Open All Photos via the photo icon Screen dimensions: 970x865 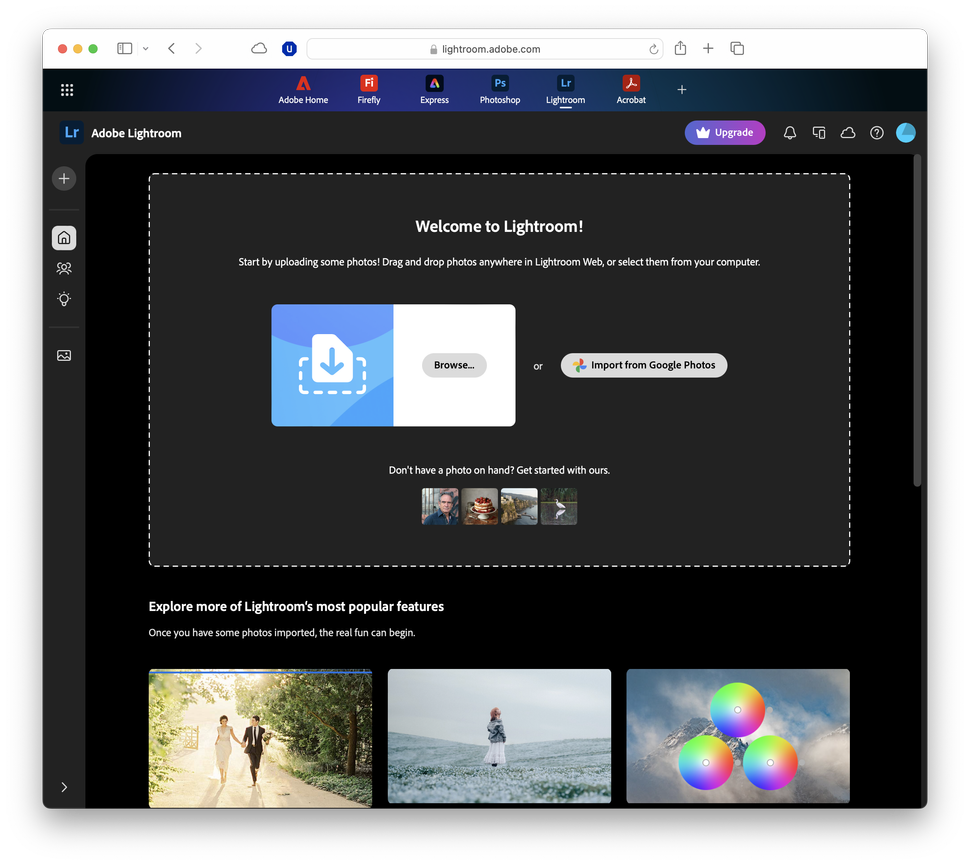(x=63, y=355)
